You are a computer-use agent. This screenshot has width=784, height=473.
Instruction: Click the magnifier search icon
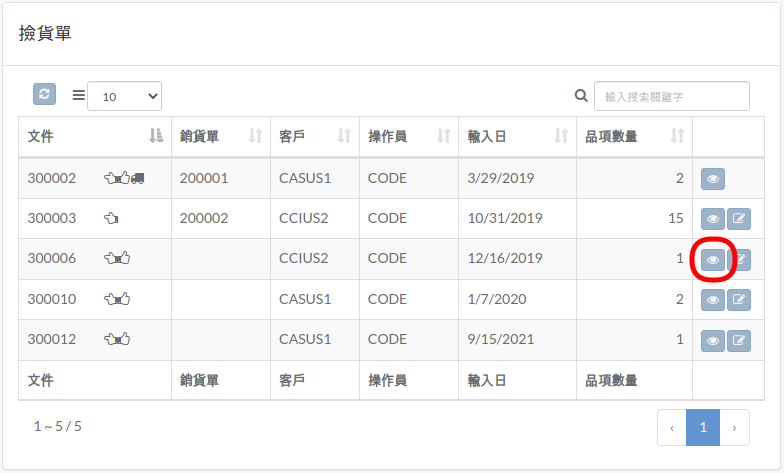pyautogui.click(x=581, y=96)
